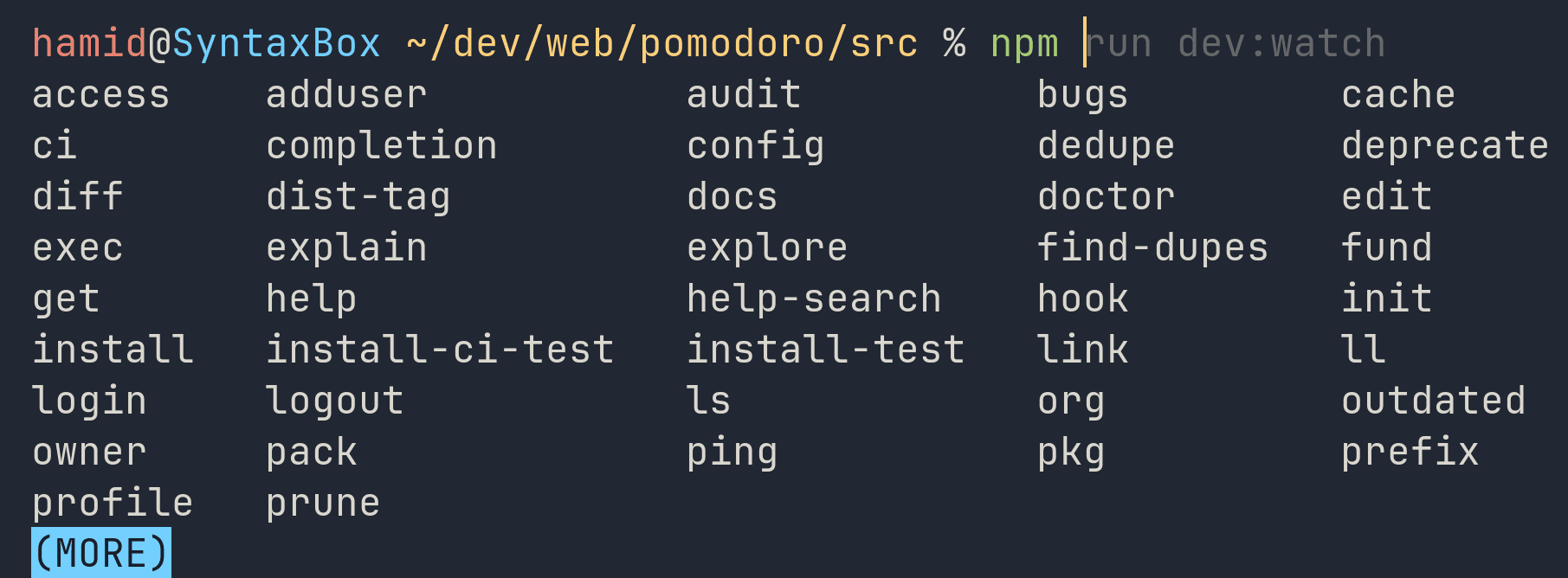
Task: Select the 'find-dupes' suggestion
Action: coord(1152,248)
